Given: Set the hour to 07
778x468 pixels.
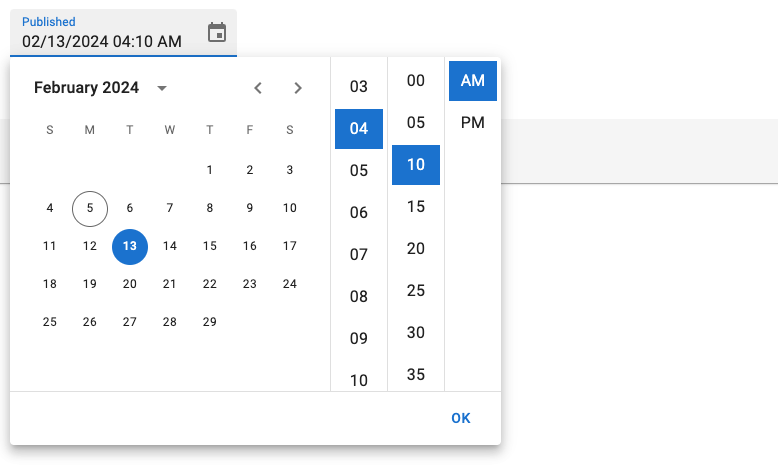Looking at the screenshot, I should click(359, 255).
